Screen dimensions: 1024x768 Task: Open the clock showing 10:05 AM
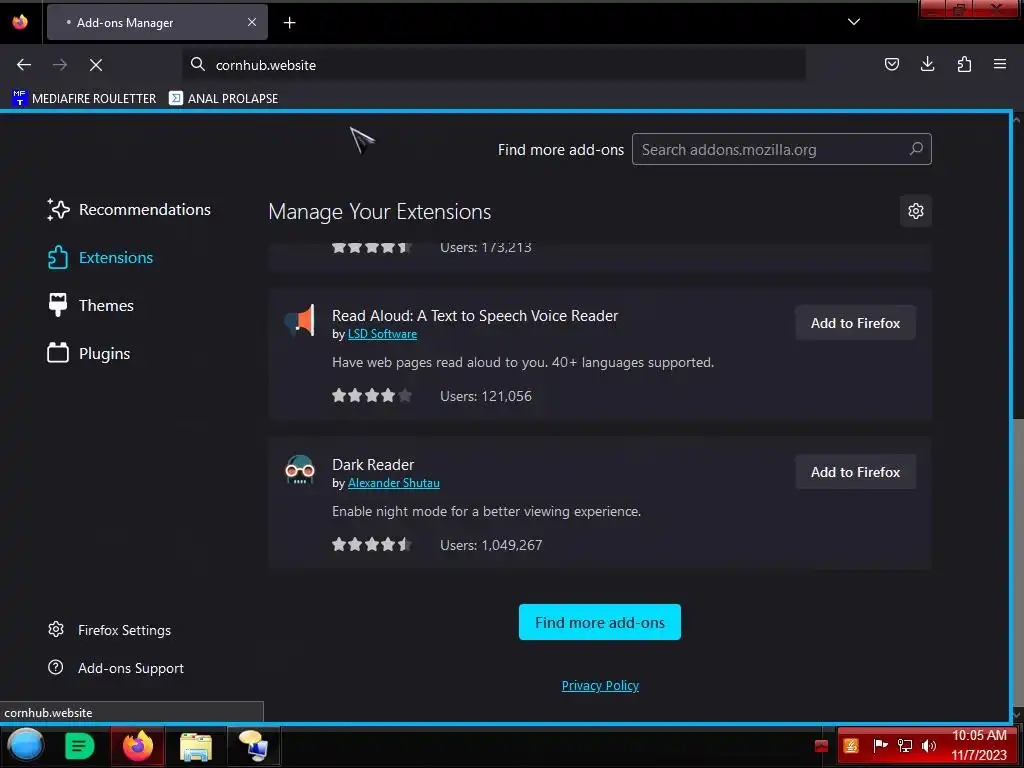click(979, 745)
